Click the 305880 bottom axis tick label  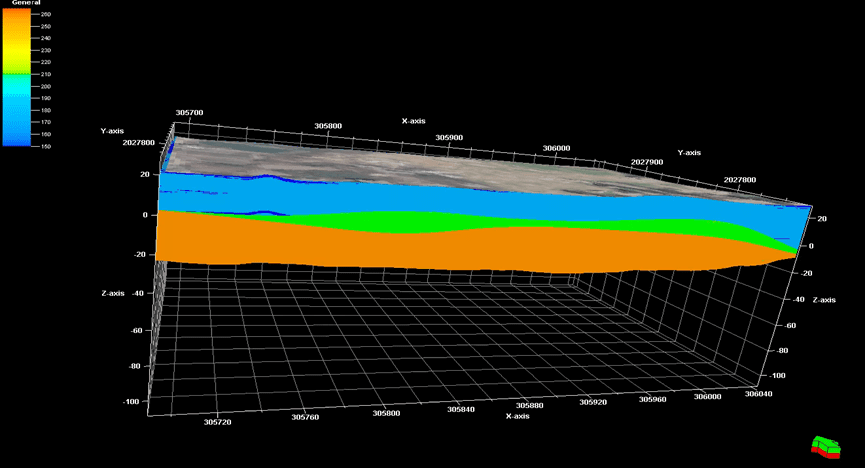tap(530, 405)
